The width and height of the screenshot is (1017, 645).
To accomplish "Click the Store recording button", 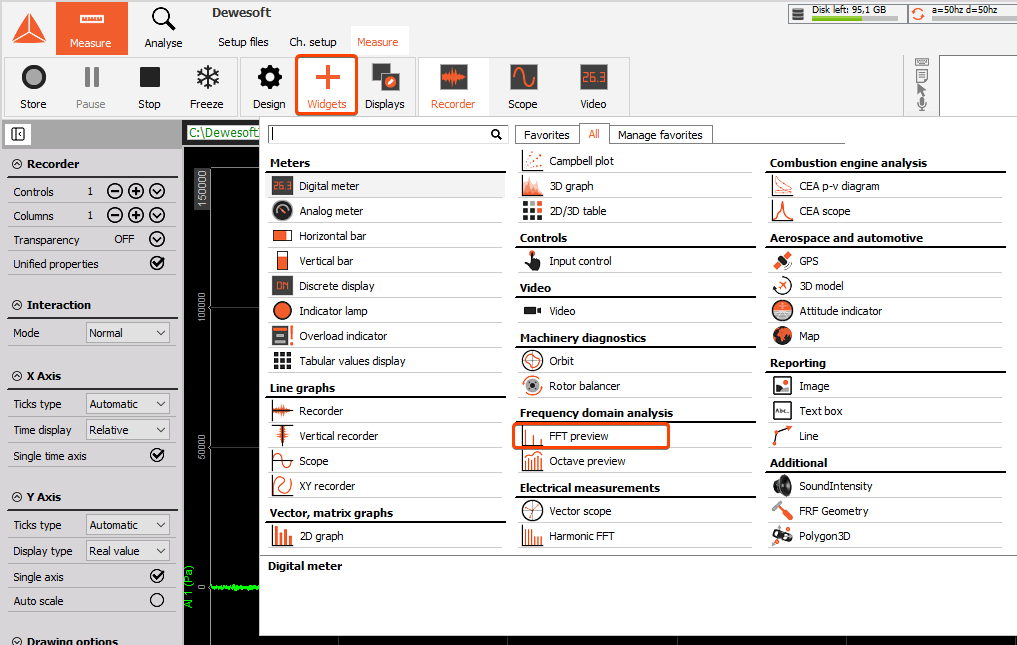I will (33, 86).
